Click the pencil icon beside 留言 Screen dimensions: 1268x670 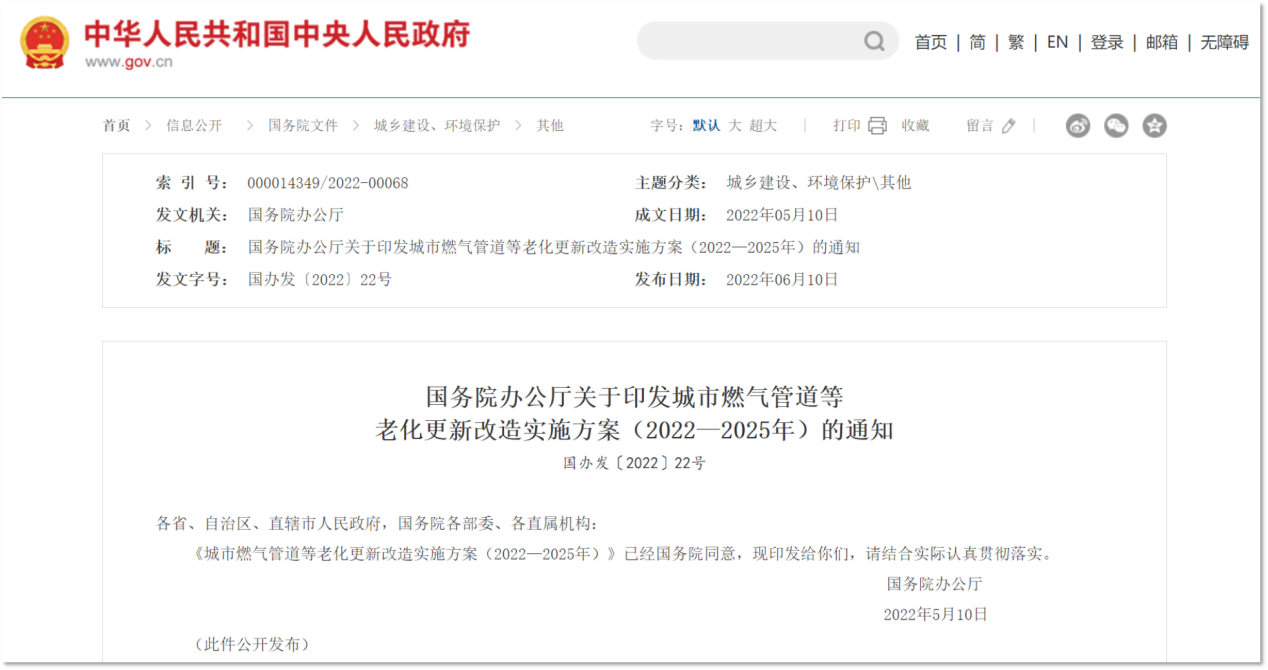[x=1008, y=125]
